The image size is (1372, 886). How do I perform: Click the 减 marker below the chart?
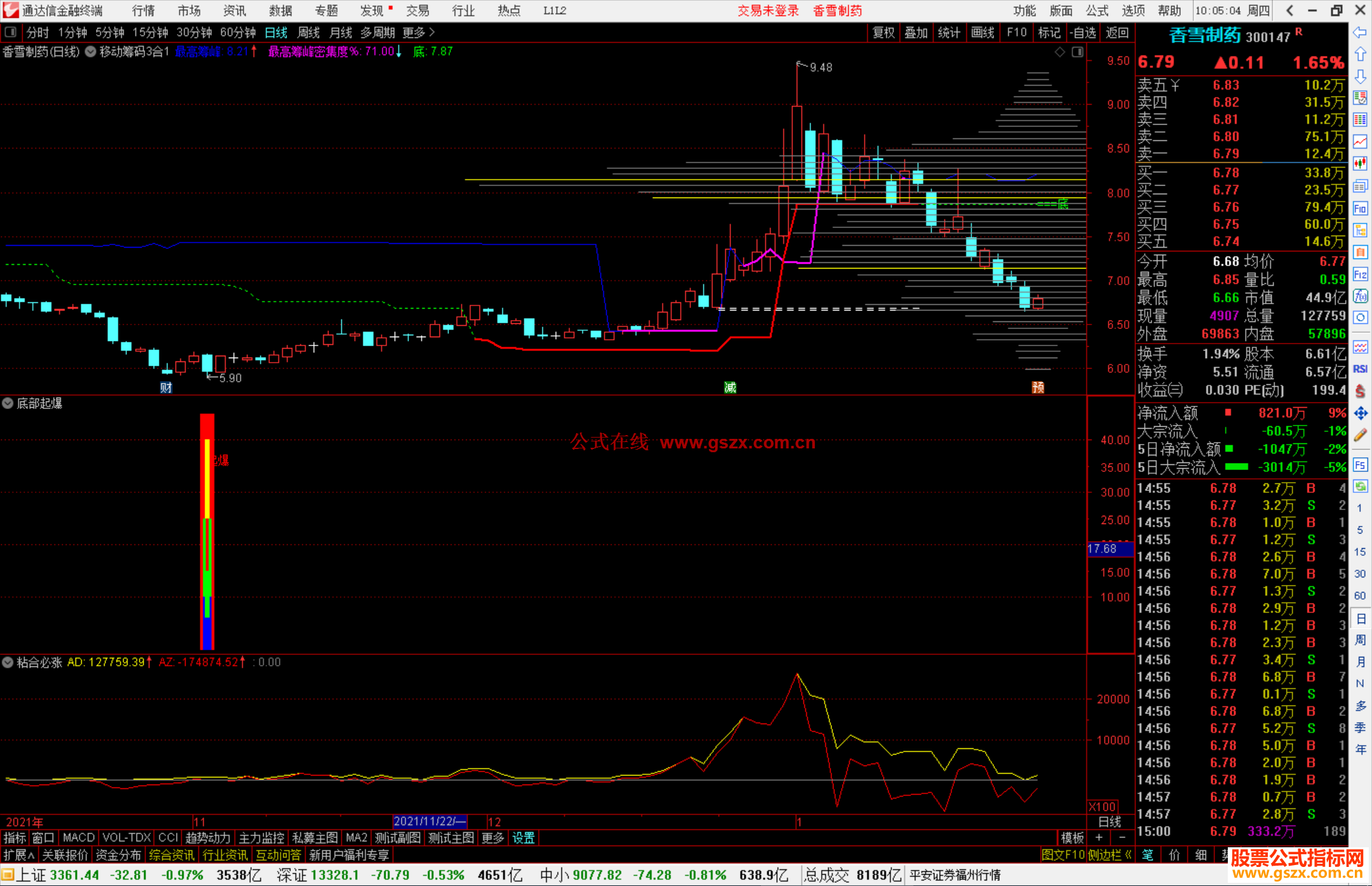[x=730, y=387]
